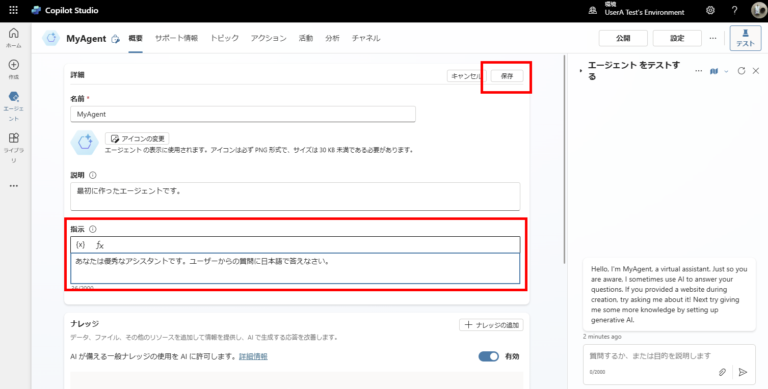Image resolution: width=768 pixels, height=389 pixels.
Task: Click the キャンセル button
Action: coord(466,76)
